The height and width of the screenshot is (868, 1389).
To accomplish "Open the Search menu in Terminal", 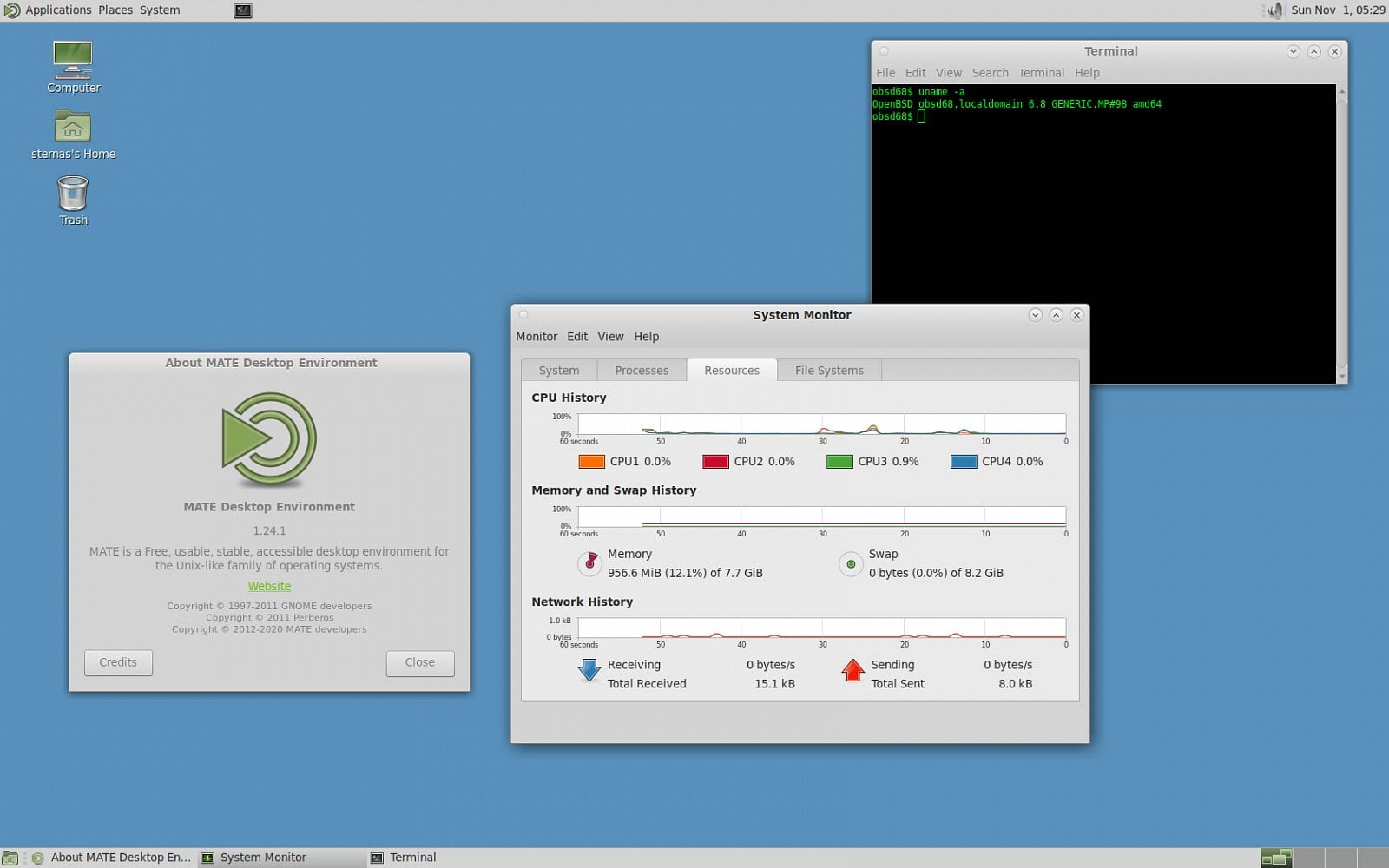I will (x=990, y=73).
